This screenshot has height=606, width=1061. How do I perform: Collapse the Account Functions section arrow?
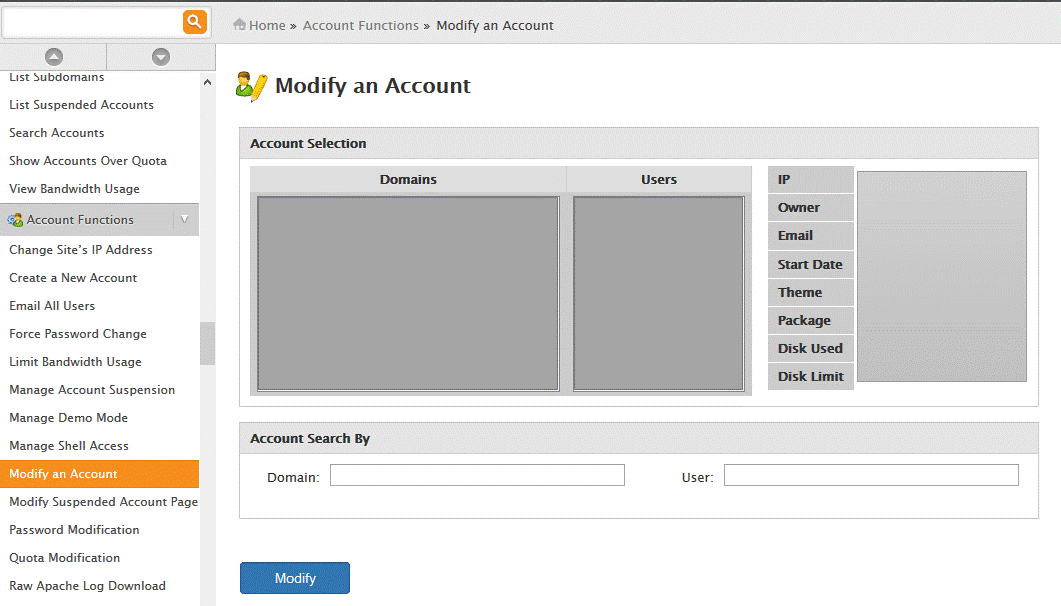[184, 219]
